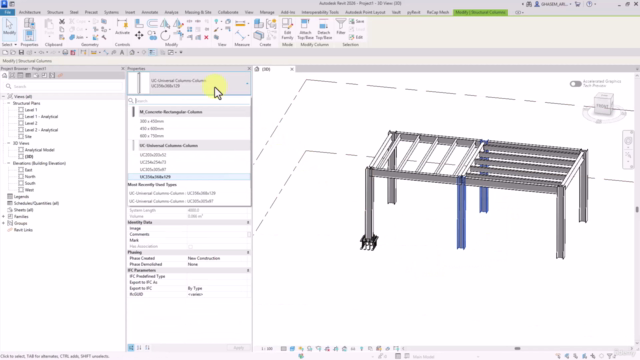Collapse the Structural Plans node
Image resolution: width=640 pixels, height=360 pixels.
9,103
